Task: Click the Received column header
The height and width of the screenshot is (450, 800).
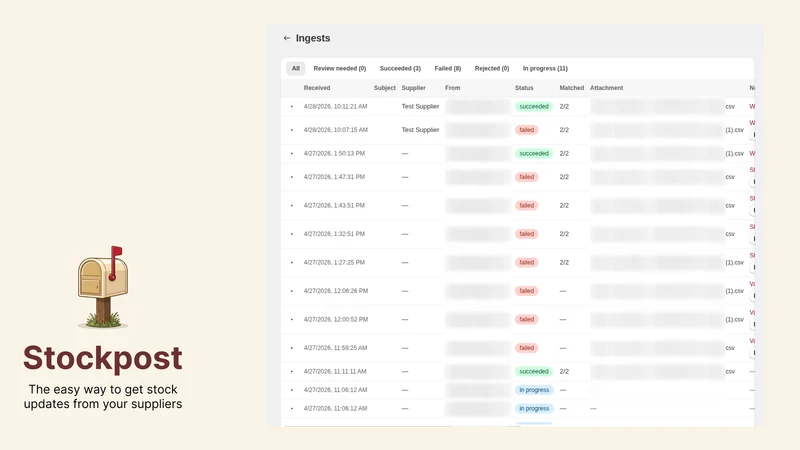Action: click(317, 88)
